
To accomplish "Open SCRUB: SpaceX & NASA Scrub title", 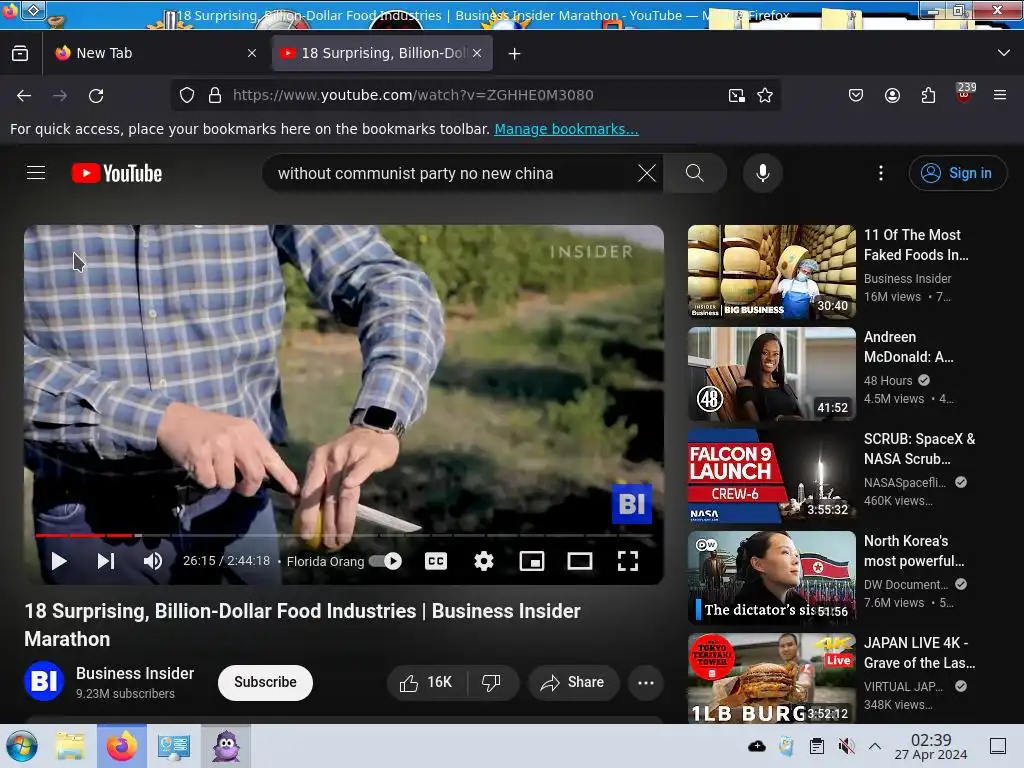I will tap(920, 449).
